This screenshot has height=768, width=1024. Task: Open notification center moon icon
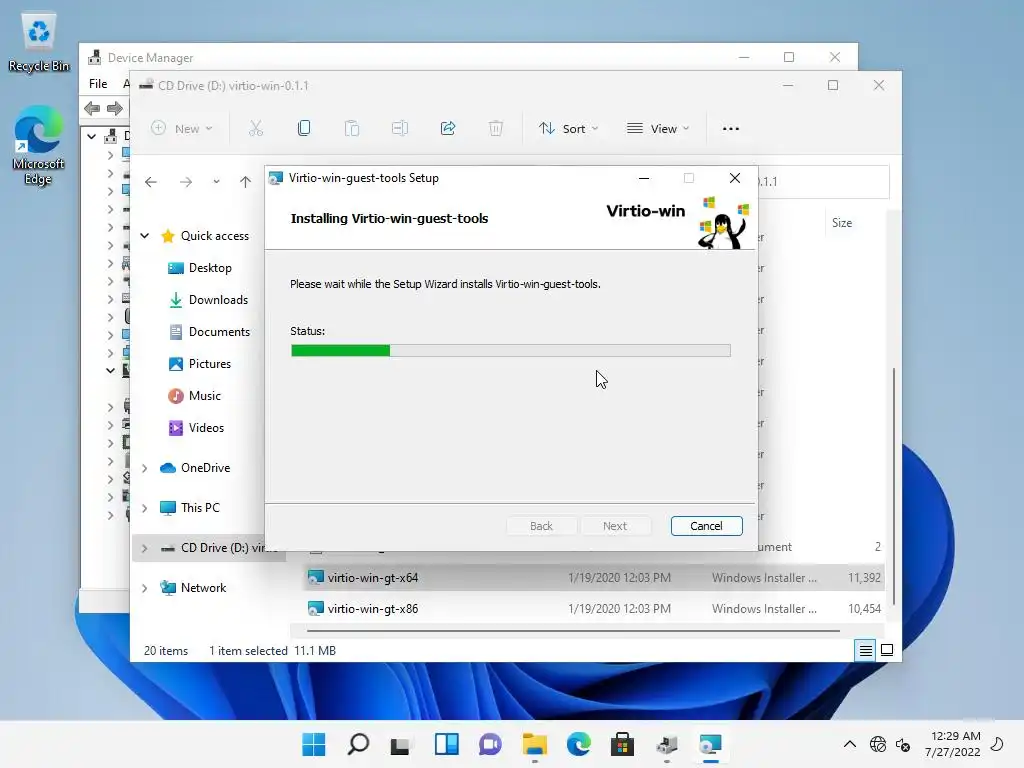(x=997, y=744)
